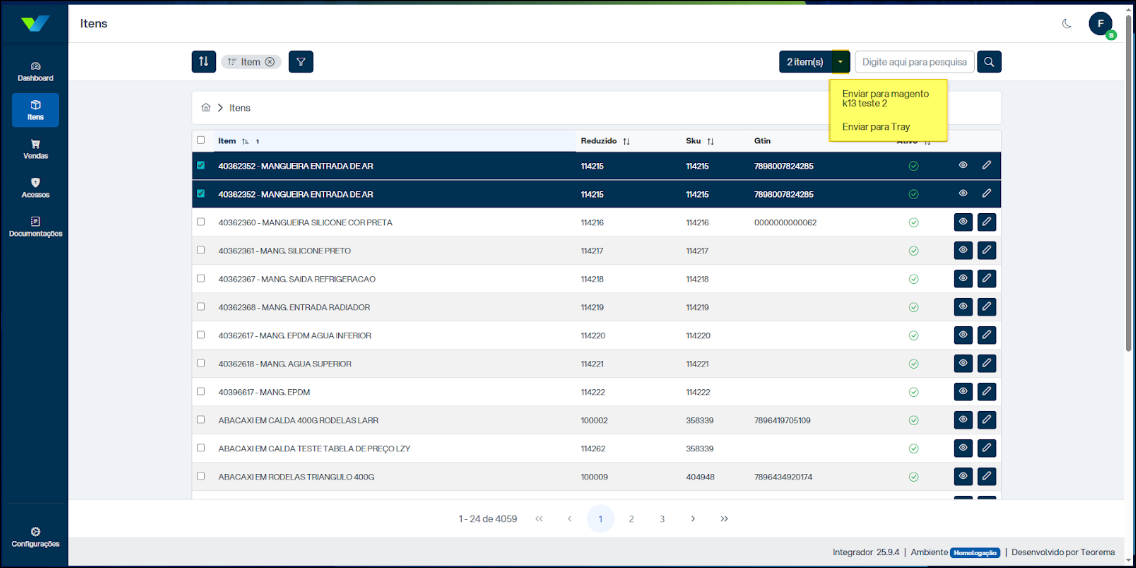Select current page 1 button
Image resolution: width=1136 pixels, height=568 pixels.
[601, 519]
